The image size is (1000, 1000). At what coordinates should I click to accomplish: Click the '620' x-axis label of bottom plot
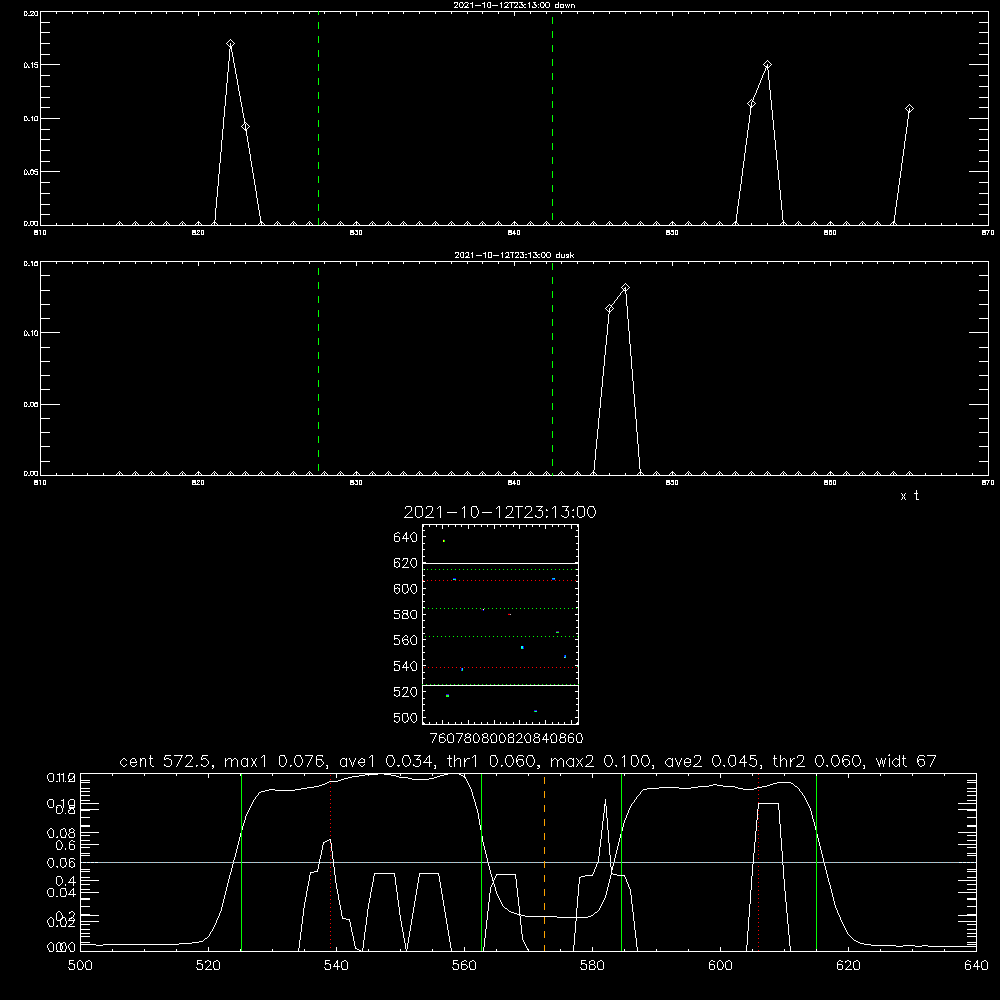[x=848, y=966]
